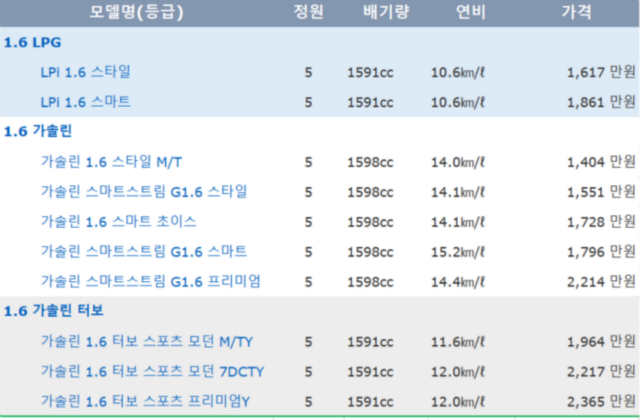Click the 정원 column header
The height and width of the screenshot is (420, 640).
pyautogui.click(x=309, y=12)
